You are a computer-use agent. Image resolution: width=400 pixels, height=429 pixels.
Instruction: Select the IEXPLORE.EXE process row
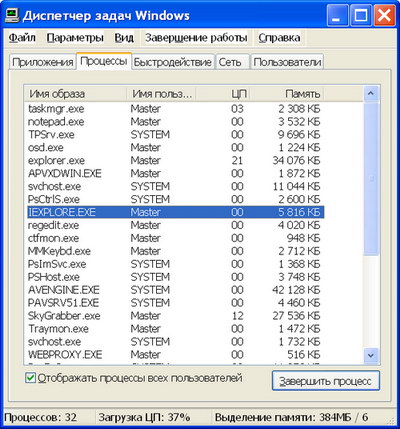coord(176,212)
